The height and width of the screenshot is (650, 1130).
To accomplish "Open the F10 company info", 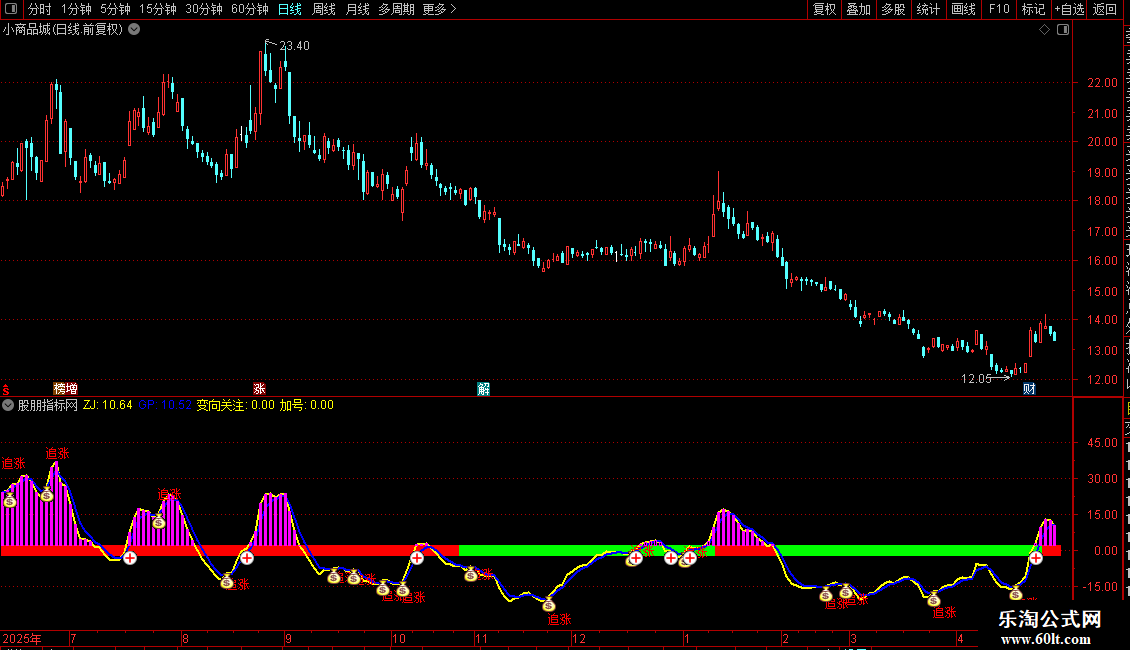I will coord(999,9).
